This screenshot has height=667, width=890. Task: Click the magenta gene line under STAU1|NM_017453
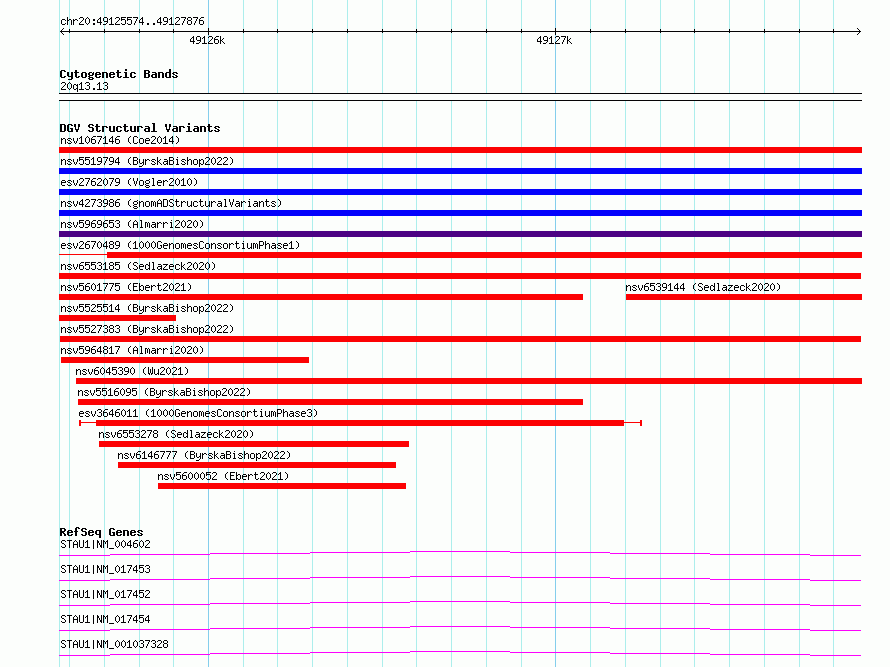tap(460, 578)
